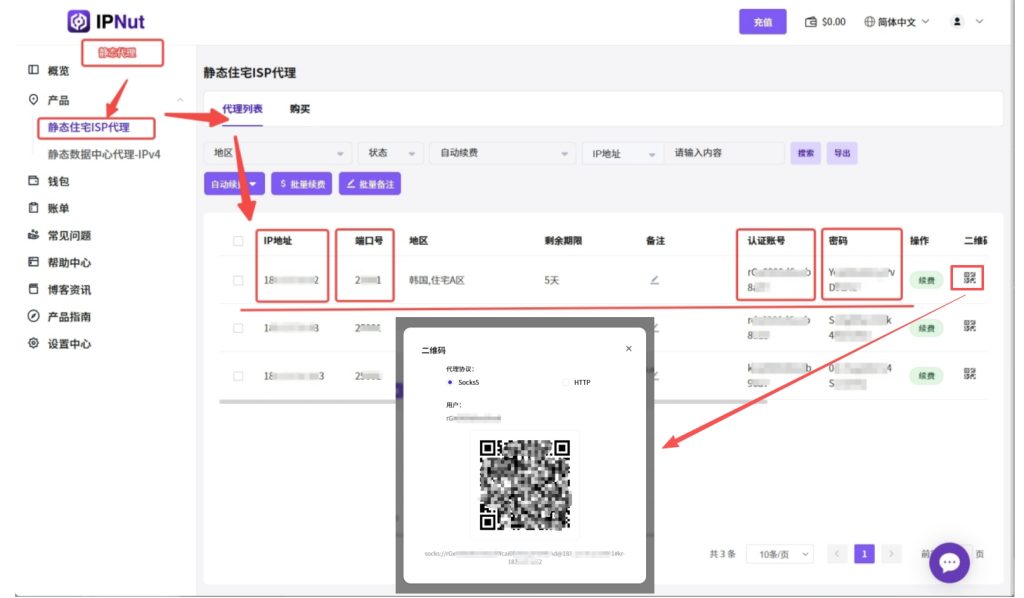Image resolution: width=1024 pixels, height=598 pixels.
Task: Check the select-all checkbox in table header
Action: (x=238, y=241)
